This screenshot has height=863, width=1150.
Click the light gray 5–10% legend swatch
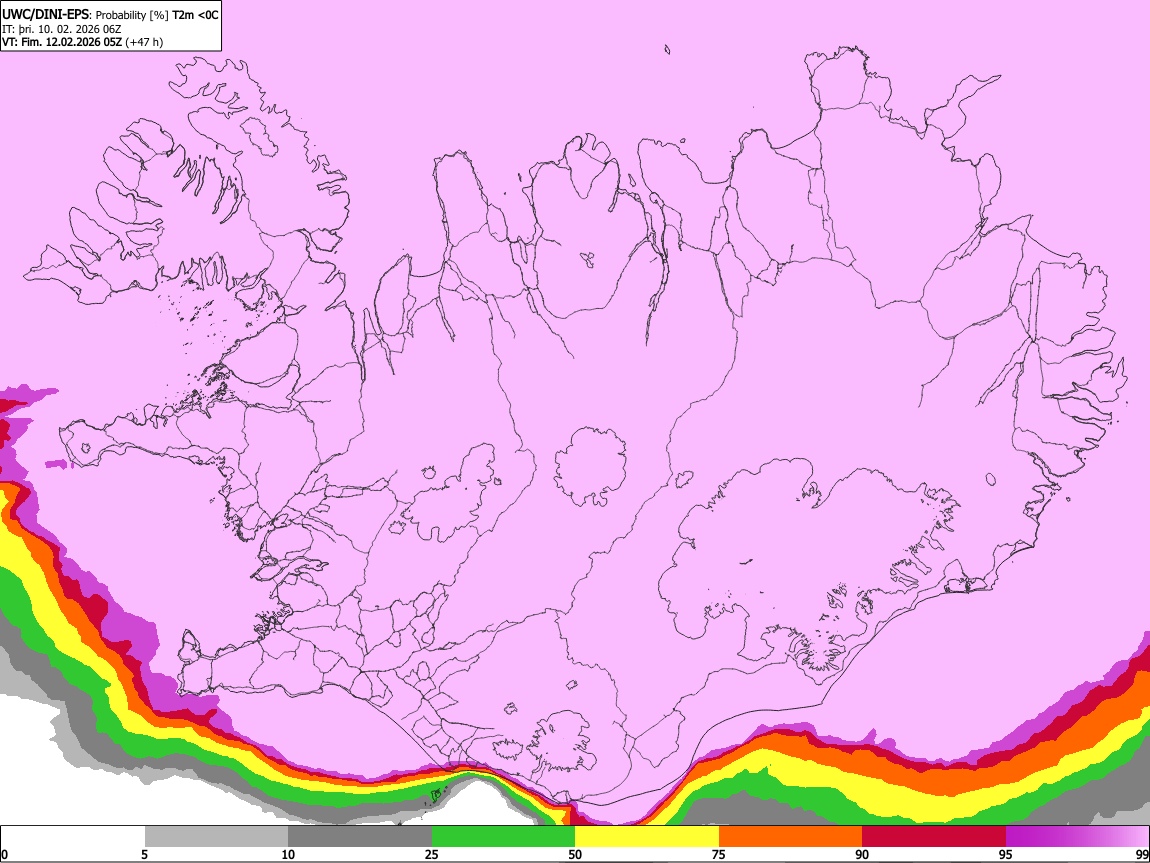(216, 837)
